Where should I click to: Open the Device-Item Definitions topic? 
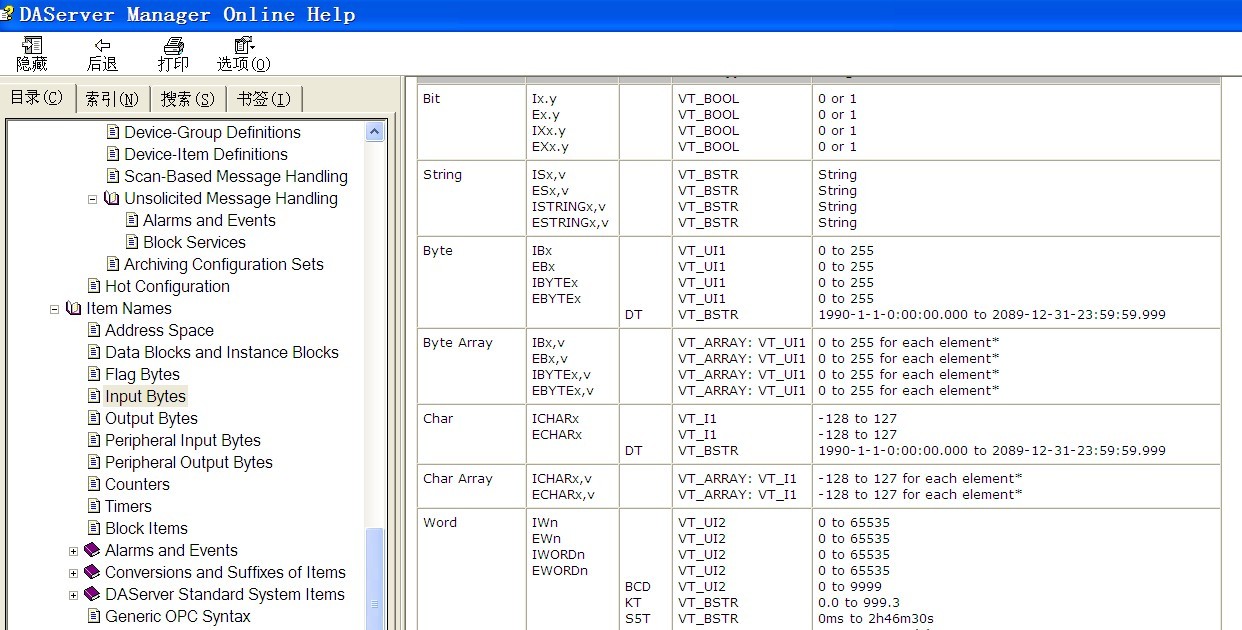coord(206,154)
